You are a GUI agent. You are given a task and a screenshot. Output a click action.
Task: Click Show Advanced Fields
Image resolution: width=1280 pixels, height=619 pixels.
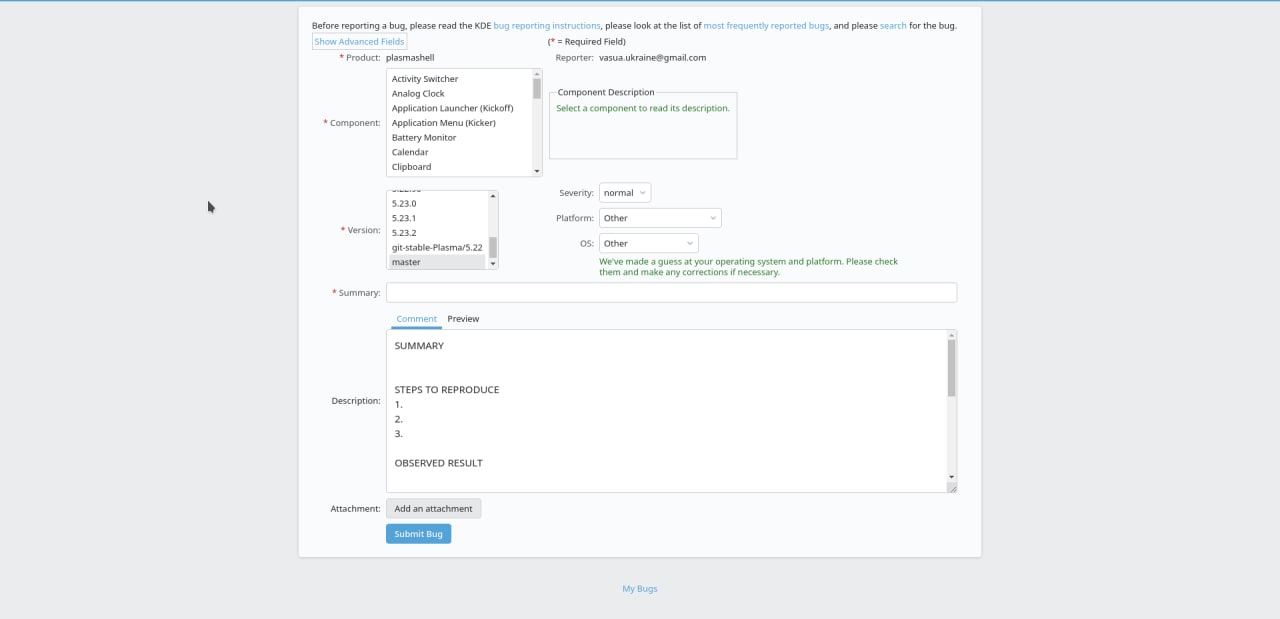pyautogui.click(x=359, y=42)
